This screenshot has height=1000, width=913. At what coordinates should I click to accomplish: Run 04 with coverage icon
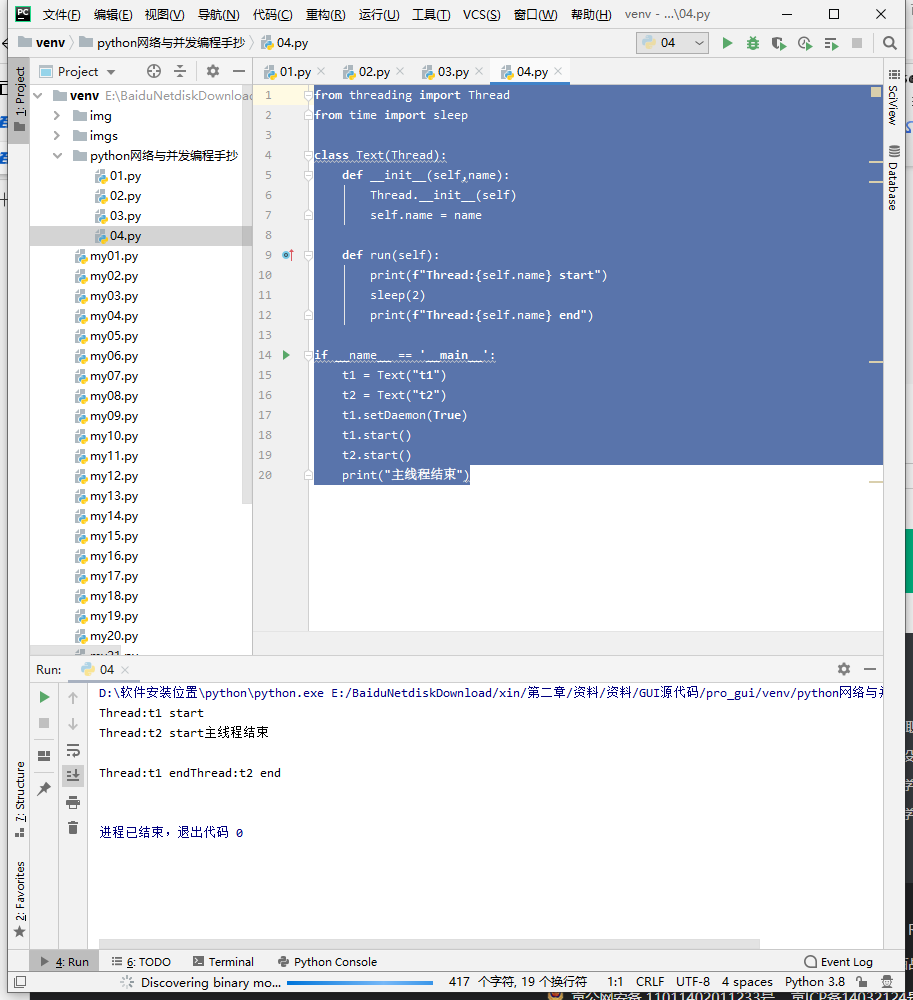778,43
